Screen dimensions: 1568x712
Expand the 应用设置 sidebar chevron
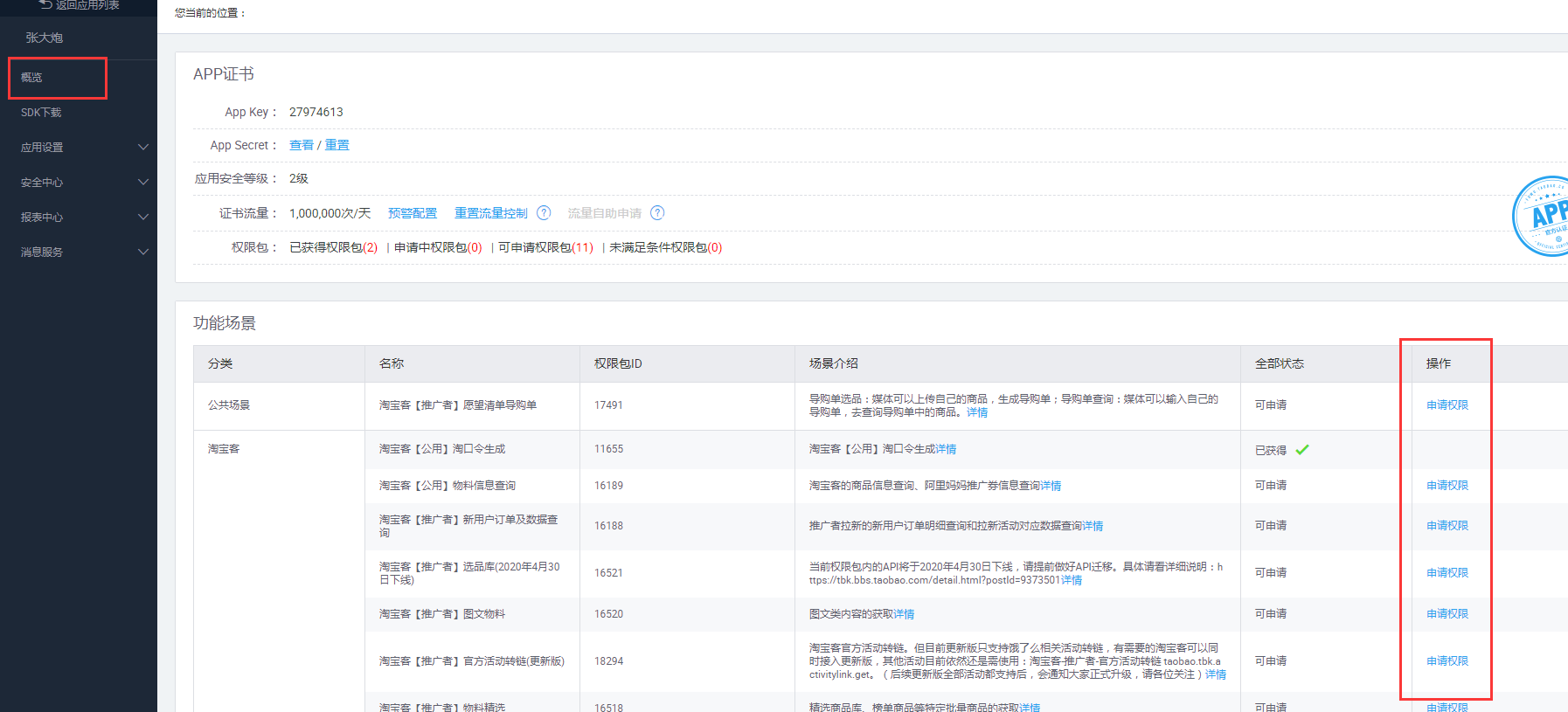coord(143,147)
